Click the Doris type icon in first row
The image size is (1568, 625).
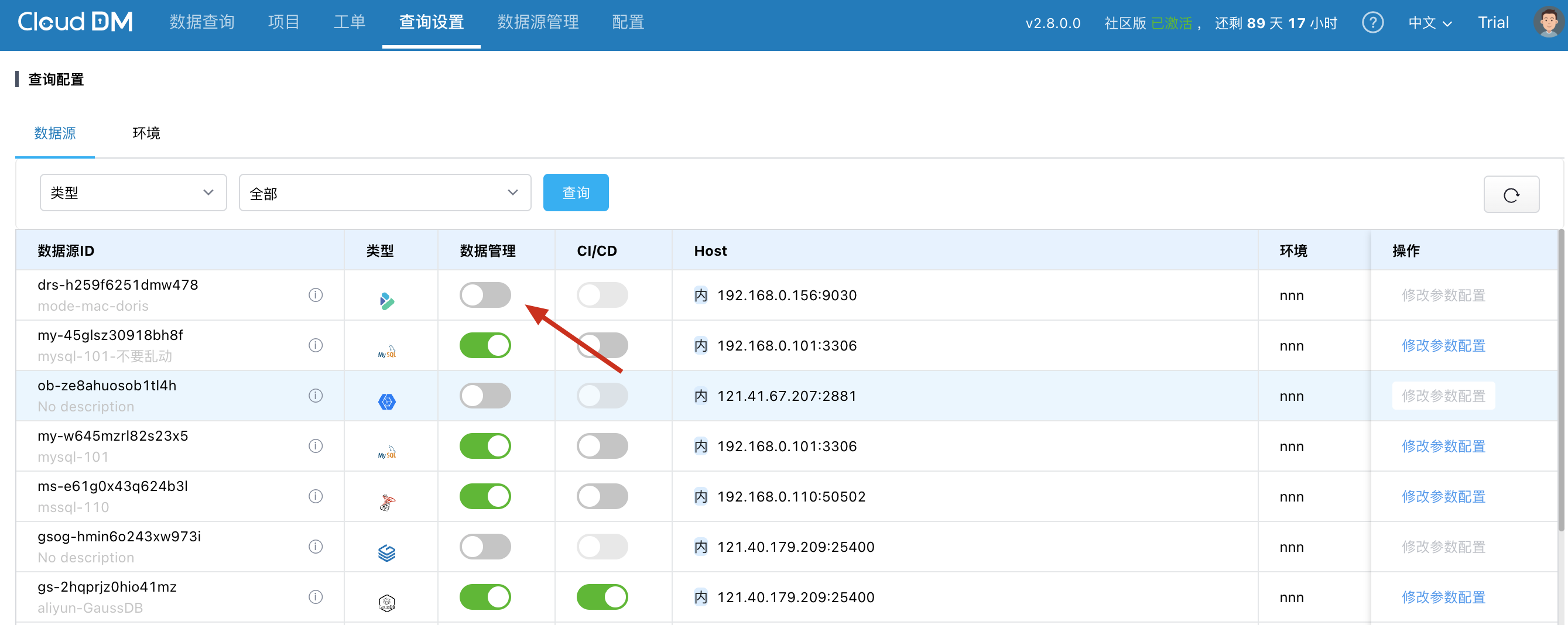[x=386, y=301]
